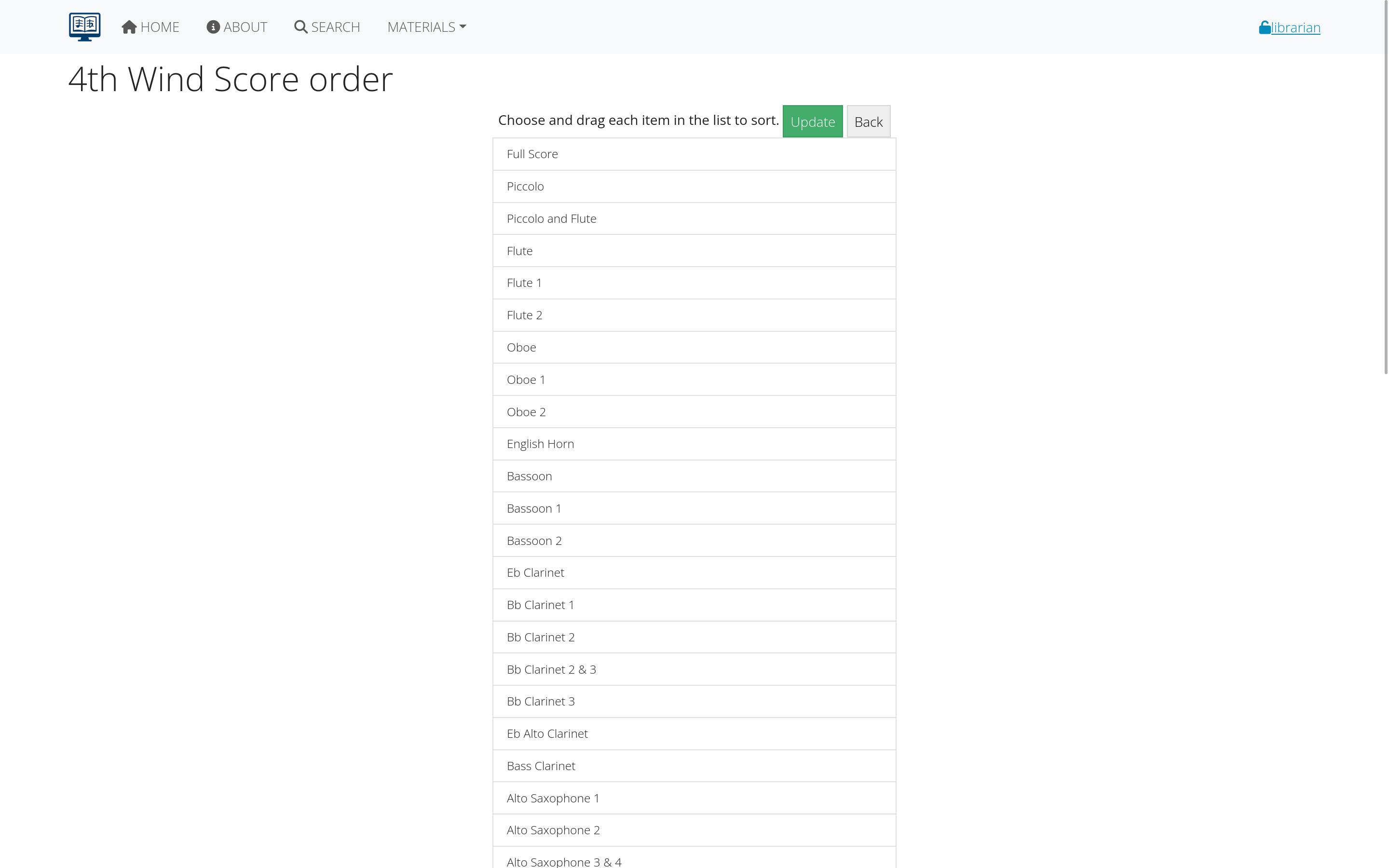Click the info icon beside ABOUT
1389x868 pixels.
(213, 26)
